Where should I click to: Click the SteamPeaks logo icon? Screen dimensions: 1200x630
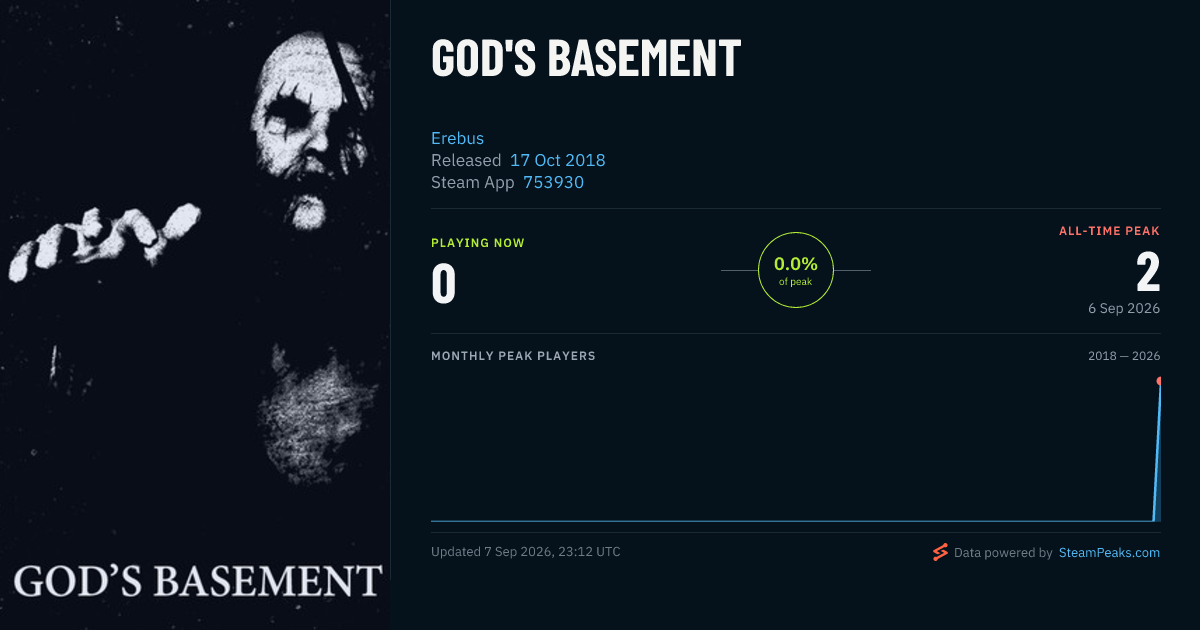coord(939,552)
